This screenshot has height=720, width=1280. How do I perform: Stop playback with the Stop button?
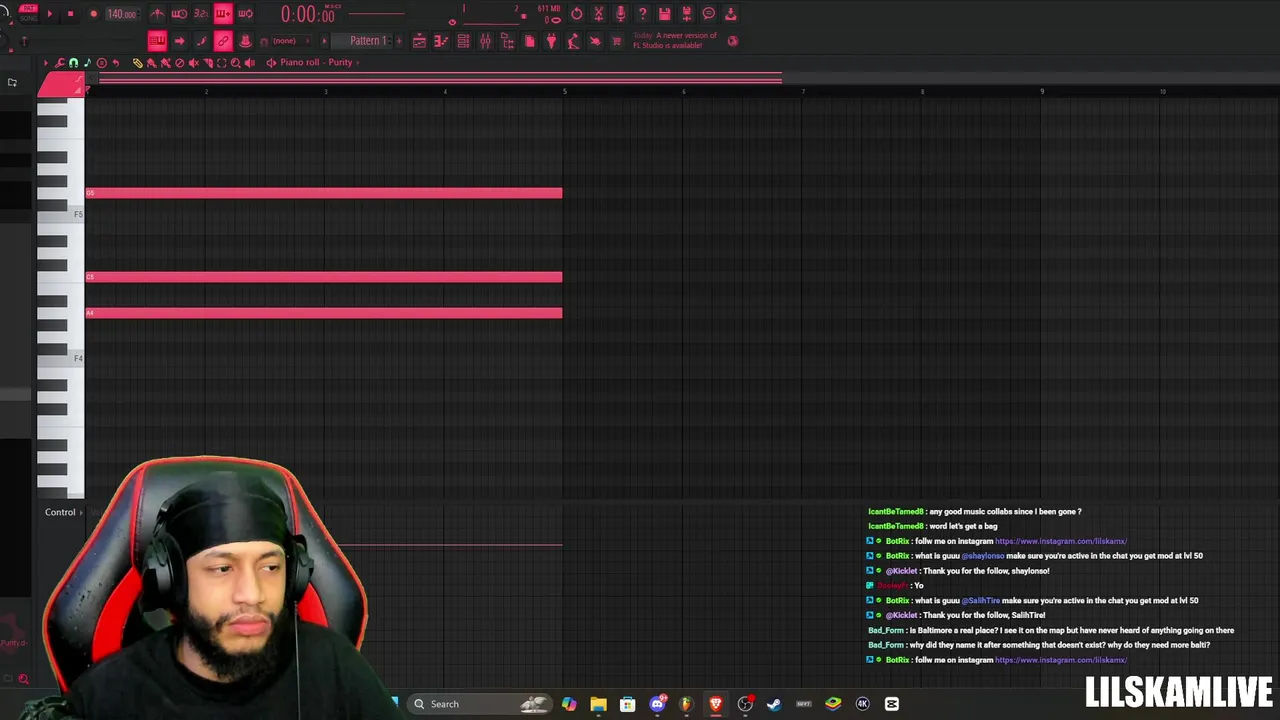[x=70, y=14]
